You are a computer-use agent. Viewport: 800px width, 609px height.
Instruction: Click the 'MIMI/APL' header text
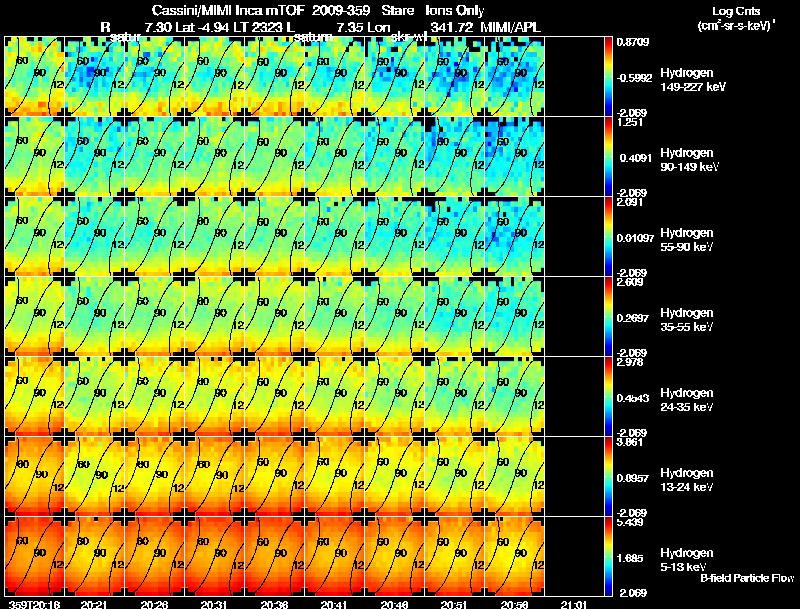510,27
